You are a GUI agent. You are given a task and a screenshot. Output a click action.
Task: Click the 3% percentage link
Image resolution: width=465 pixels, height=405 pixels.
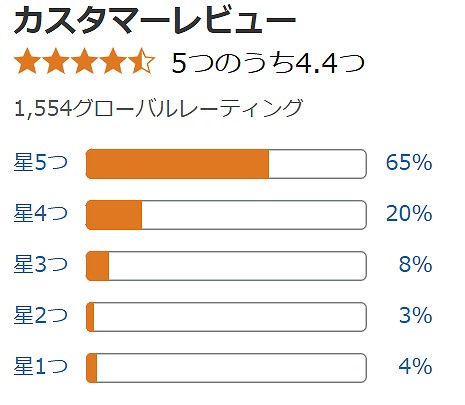point(415,316)
